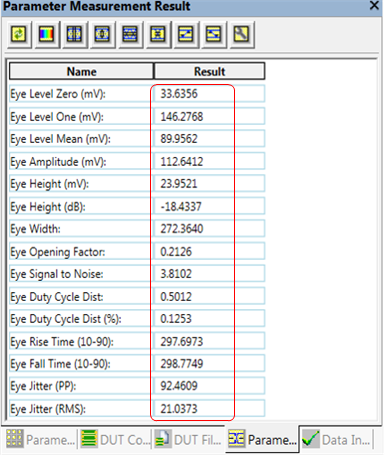Select the 'Eye Rise Time (10-90):' label
385x456 pixels.
click(62, 342)
